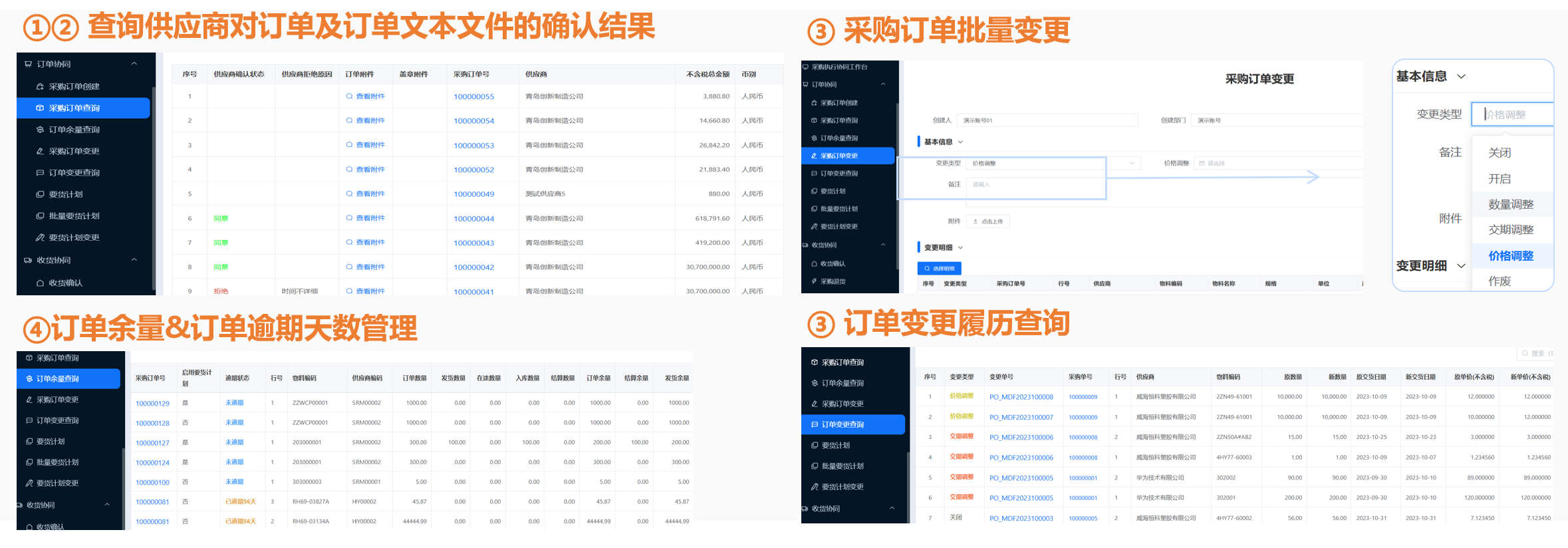This screenshot has width=1568, height=548.
Task: Click the icon of the highlighted 订单变更查询 item
Action: 815,424
